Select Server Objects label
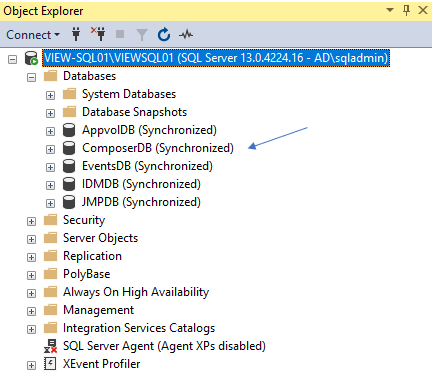 100,238
